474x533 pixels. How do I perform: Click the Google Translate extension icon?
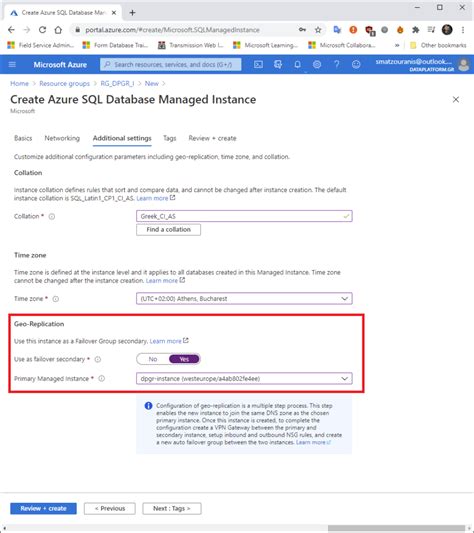[337, 30]
